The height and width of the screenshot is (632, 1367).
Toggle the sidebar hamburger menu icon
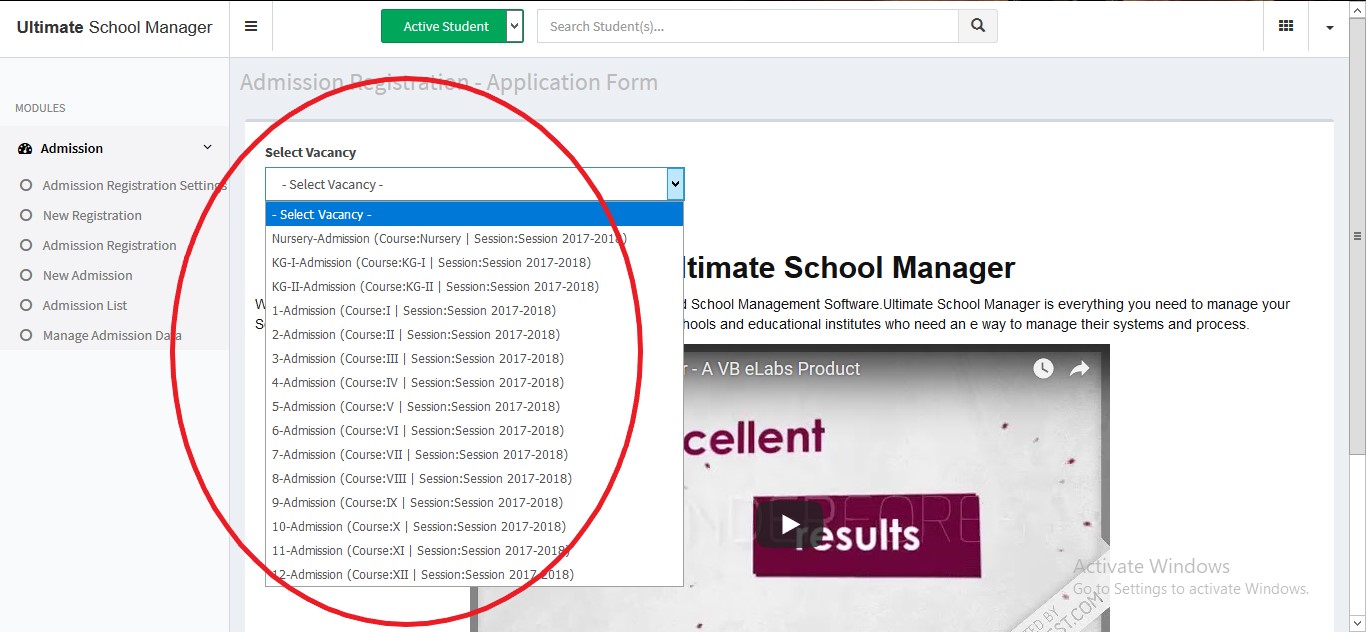(251, 27)
